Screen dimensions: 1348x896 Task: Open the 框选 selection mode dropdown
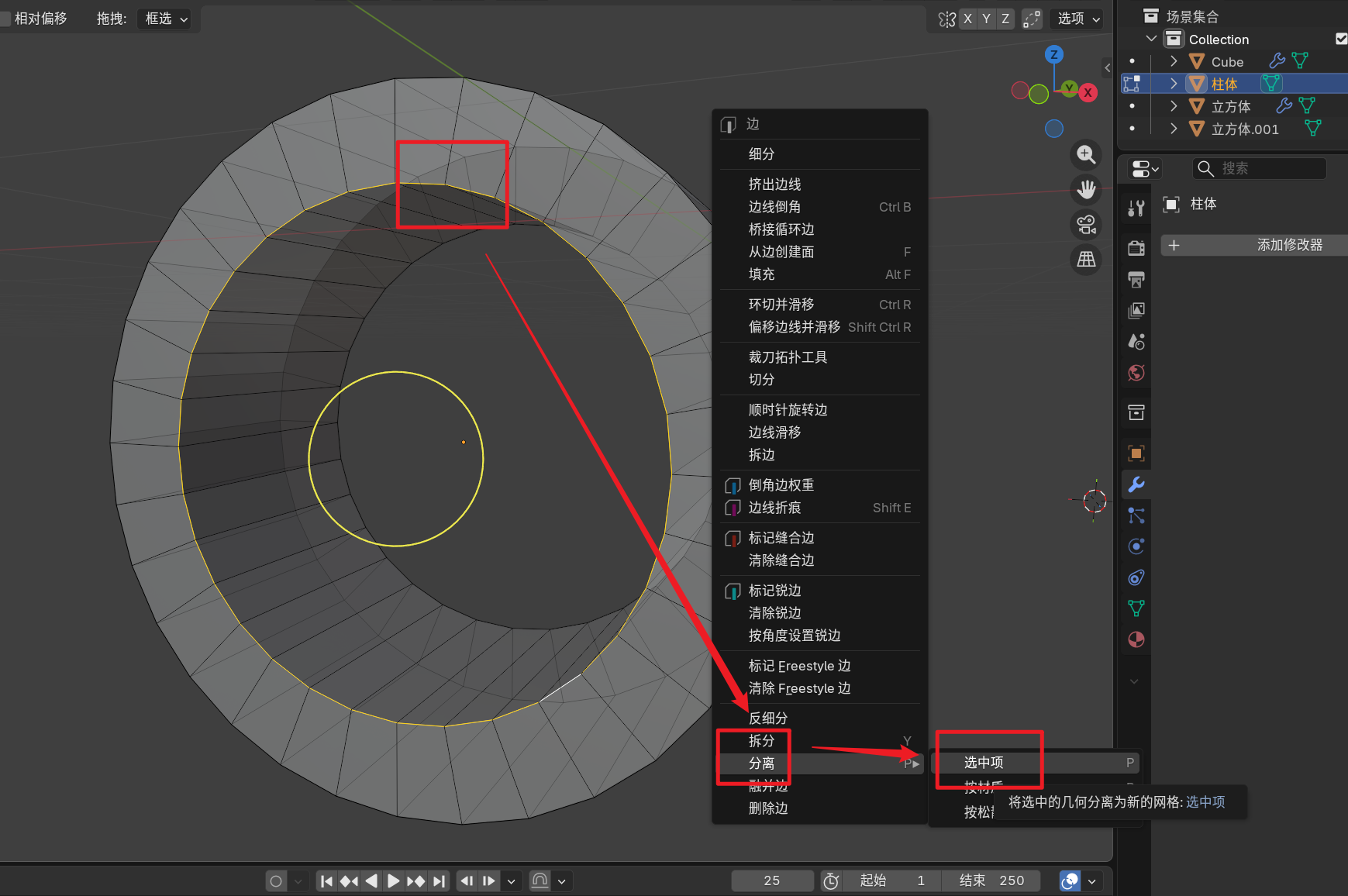click(164, 19)
